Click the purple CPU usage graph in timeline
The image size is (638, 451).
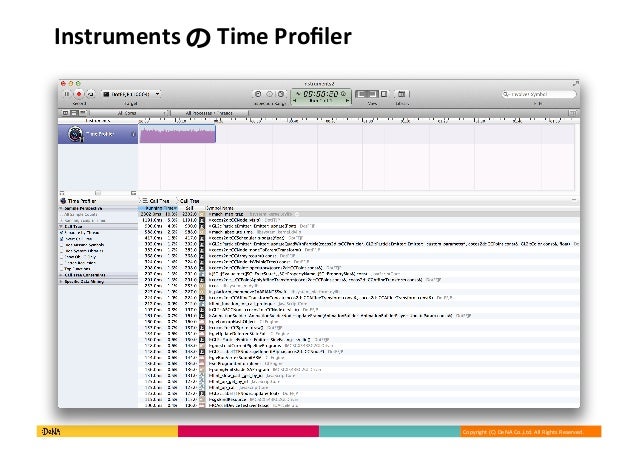177,134
